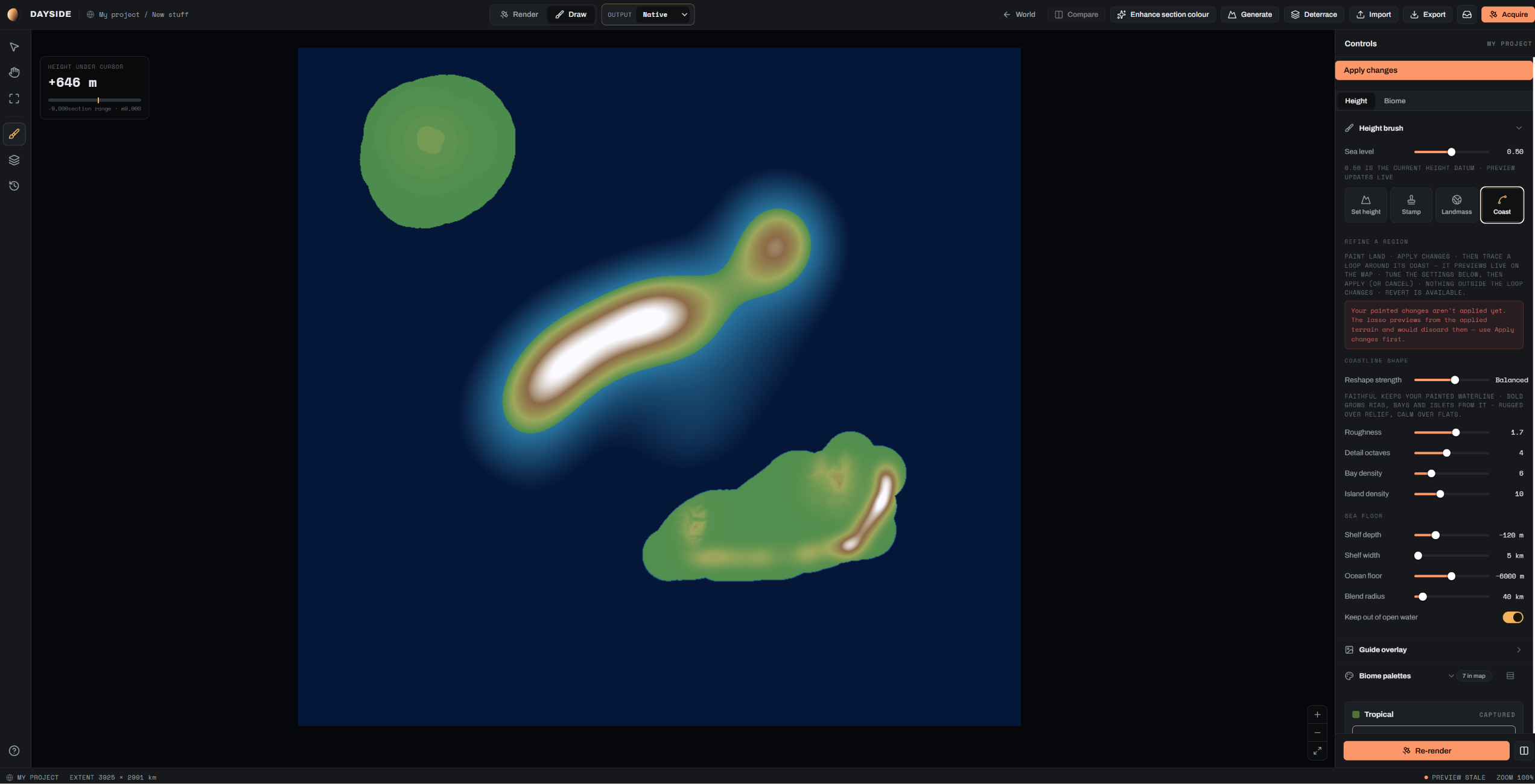Click the +646 m height readout

[x=72, y=83]
